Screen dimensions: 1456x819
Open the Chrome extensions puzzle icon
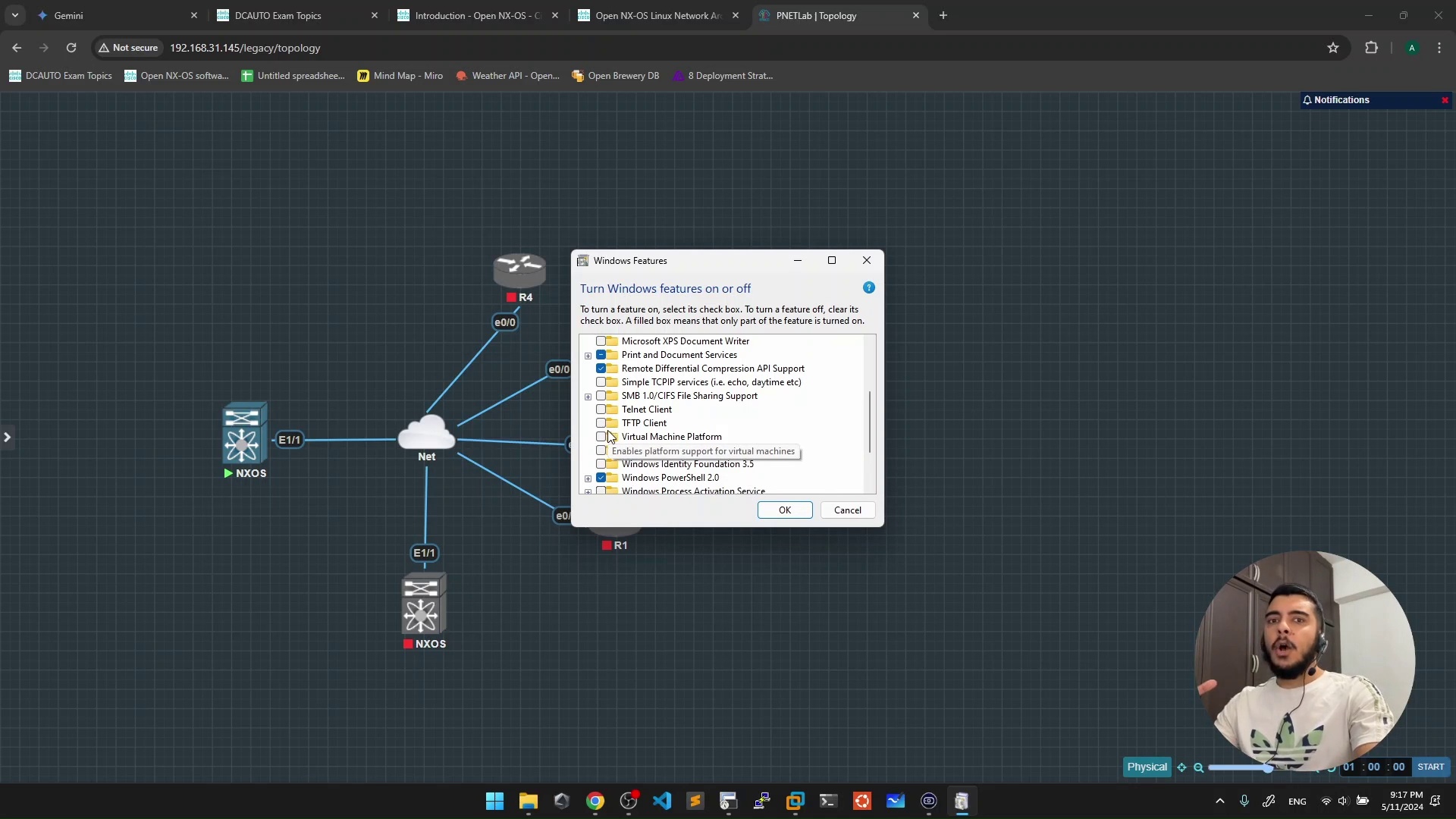1371,48
